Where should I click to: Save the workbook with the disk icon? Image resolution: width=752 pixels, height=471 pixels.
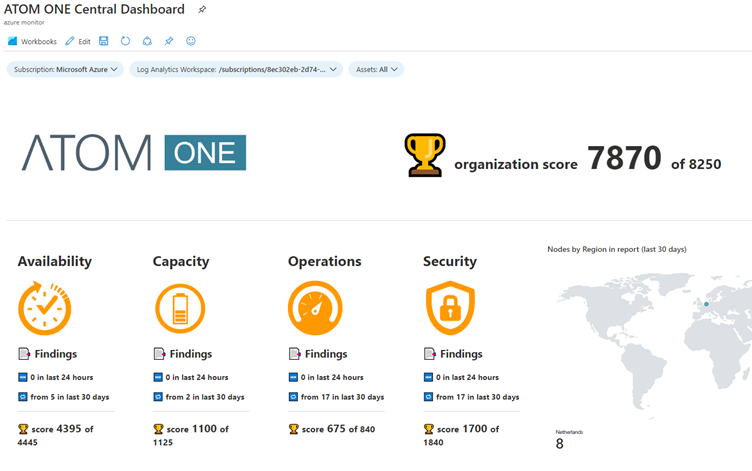104,41
